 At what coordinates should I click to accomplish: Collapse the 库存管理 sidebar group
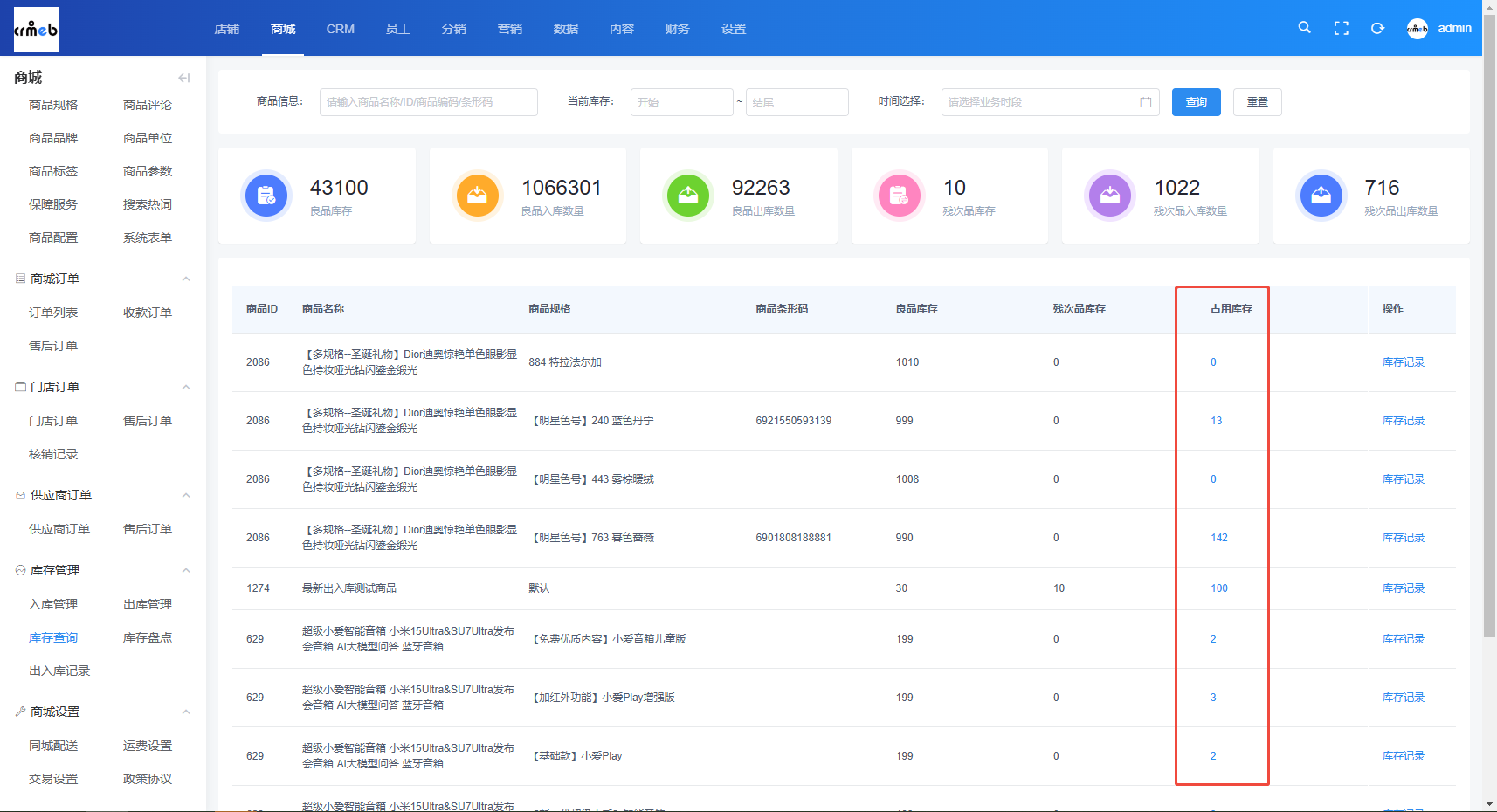pos(186,570)
